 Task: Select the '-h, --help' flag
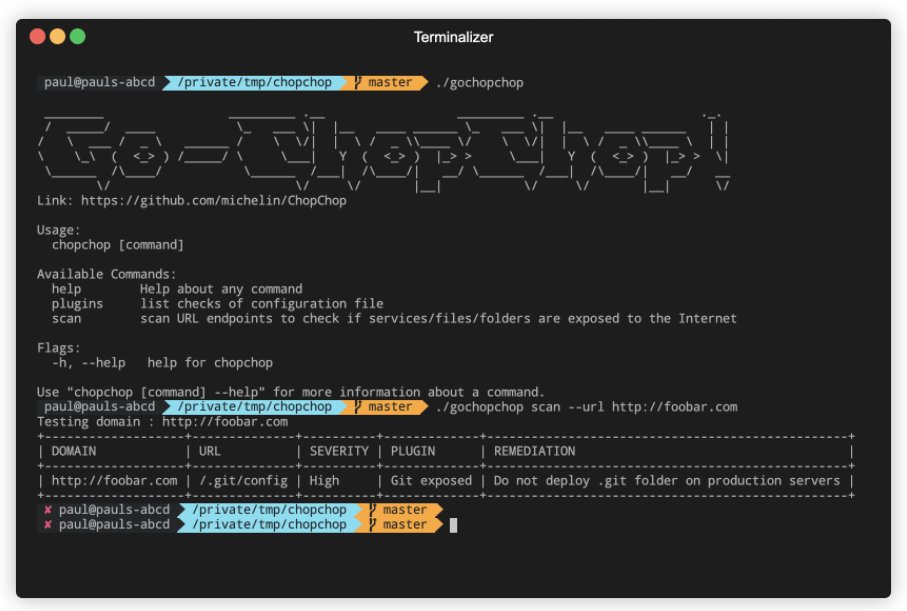pyautogui.click(x=89, y=363)
